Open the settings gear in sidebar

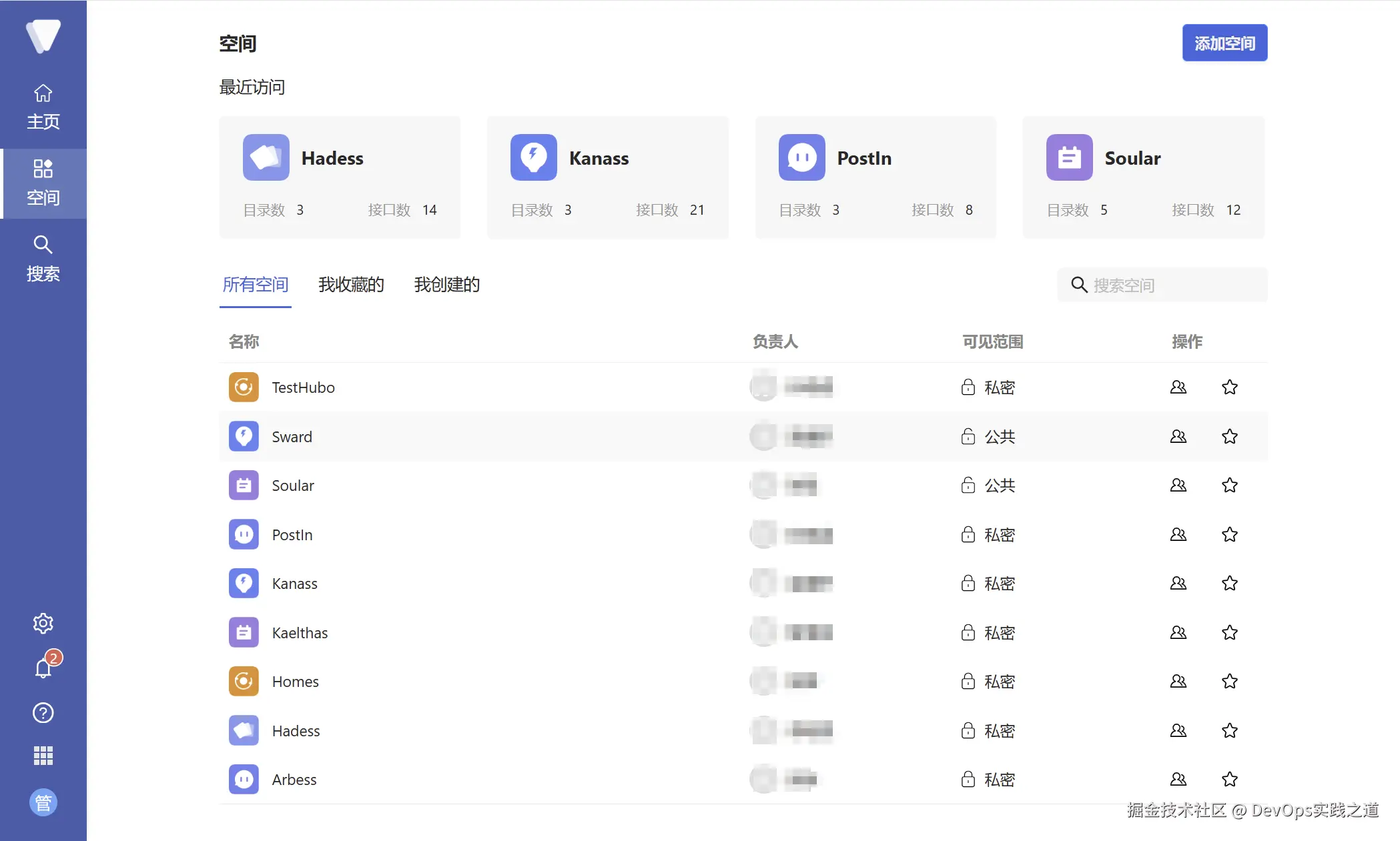[43, 623]
